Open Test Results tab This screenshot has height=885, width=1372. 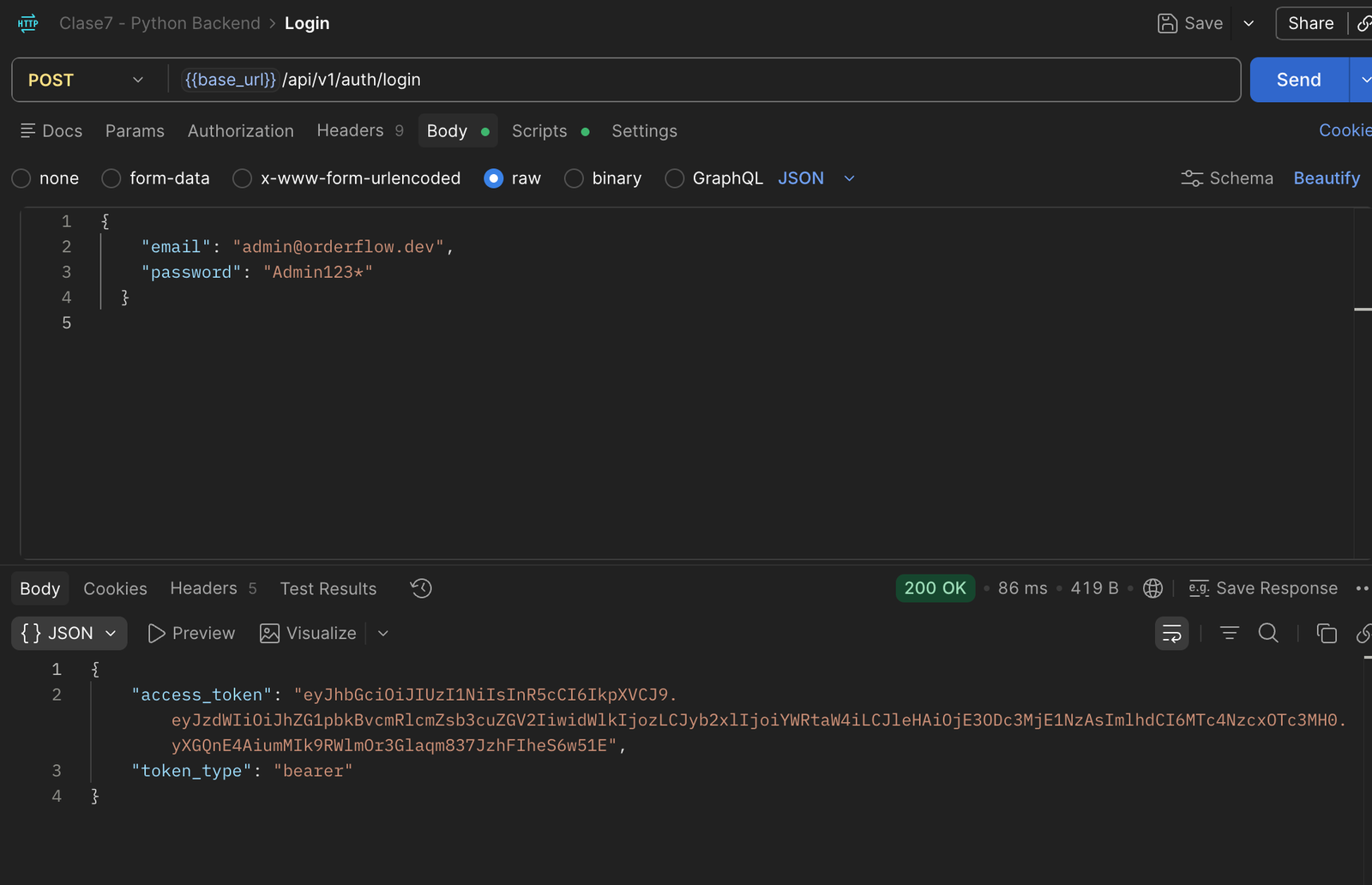[328, 588]
